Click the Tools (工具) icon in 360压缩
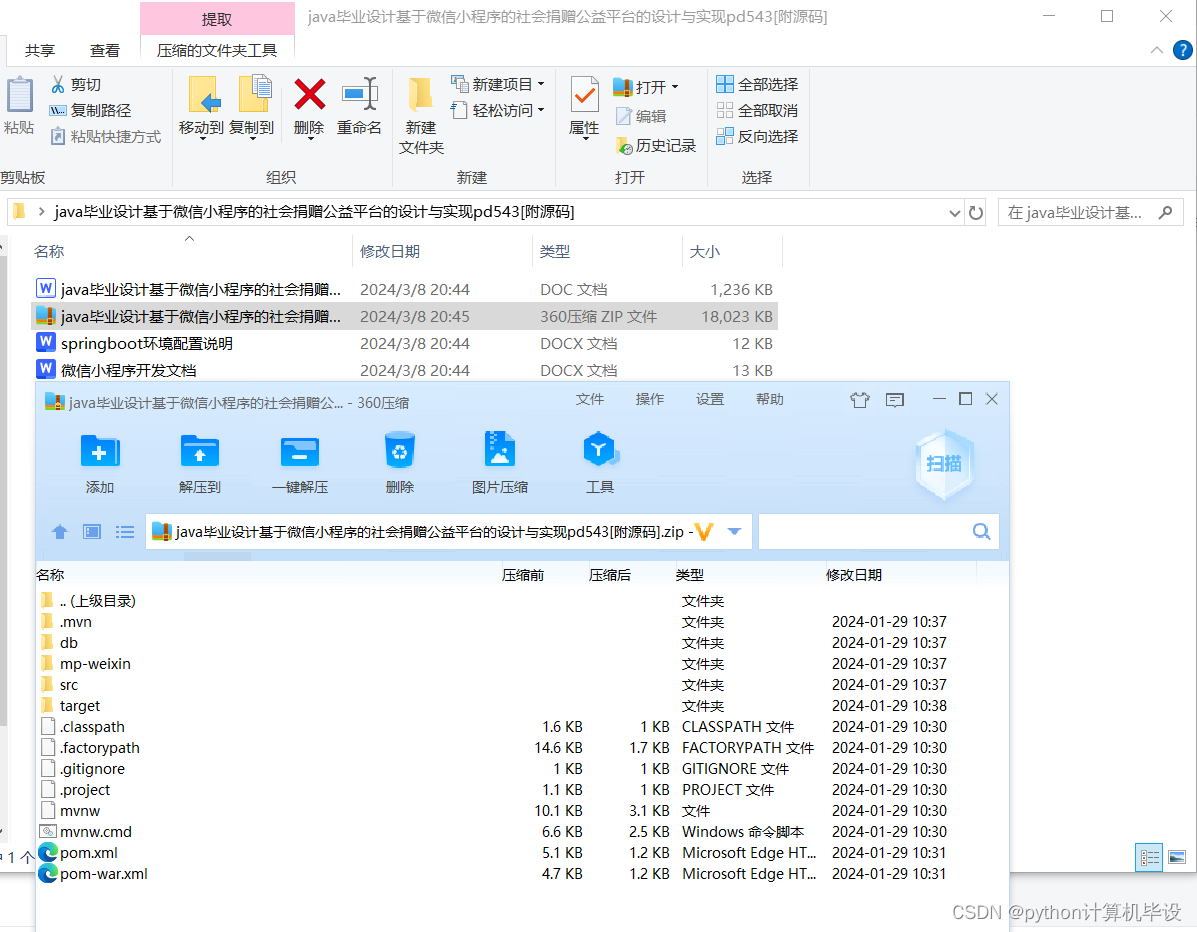 pos(600,450)
